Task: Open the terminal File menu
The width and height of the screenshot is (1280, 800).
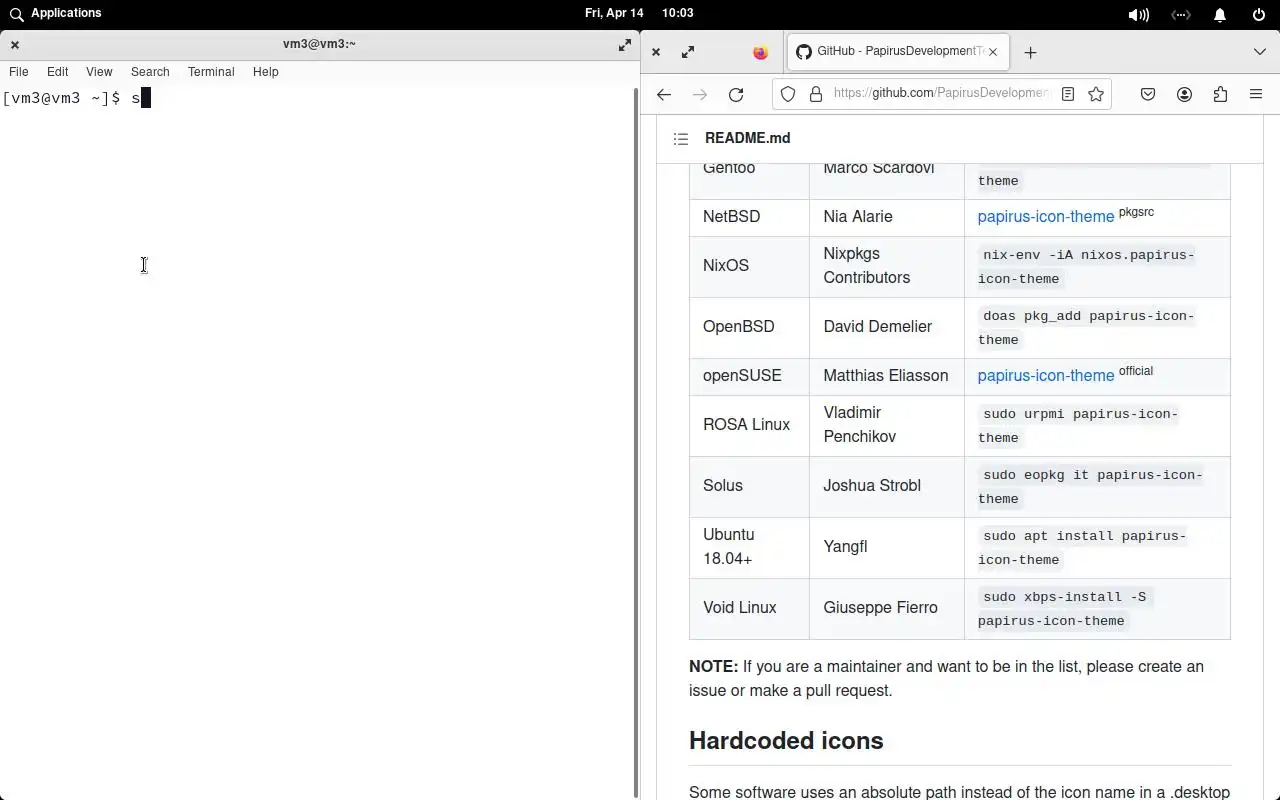Action: tap(19, 72)
